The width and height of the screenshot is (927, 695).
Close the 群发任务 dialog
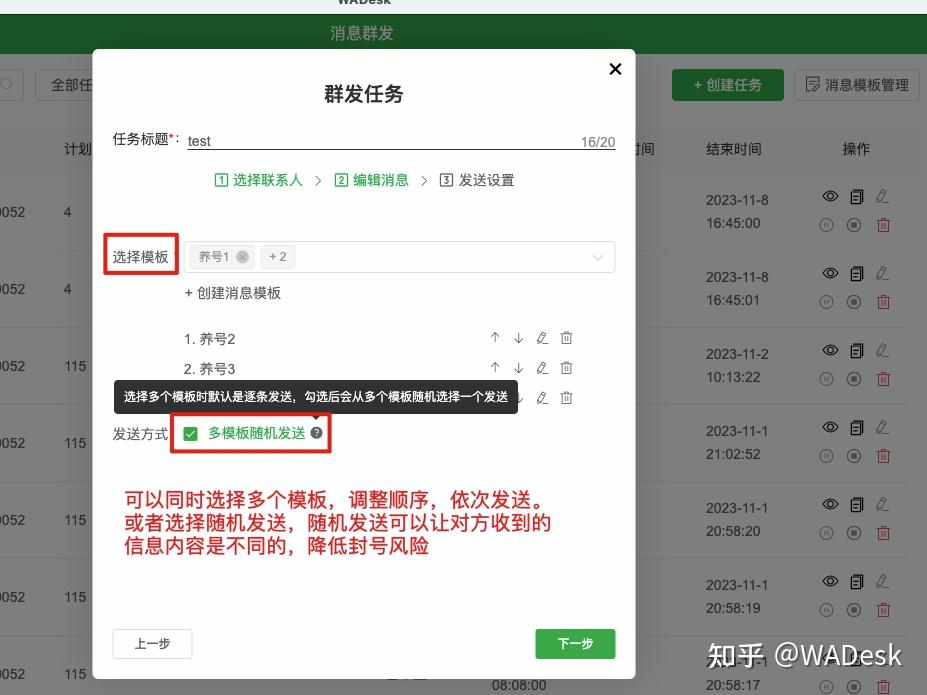615,69
